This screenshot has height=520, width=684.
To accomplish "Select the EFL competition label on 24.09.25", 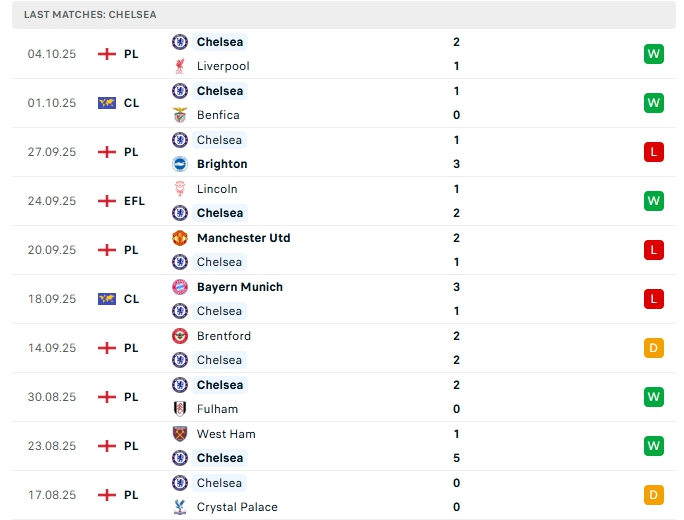I will point(134,201).
